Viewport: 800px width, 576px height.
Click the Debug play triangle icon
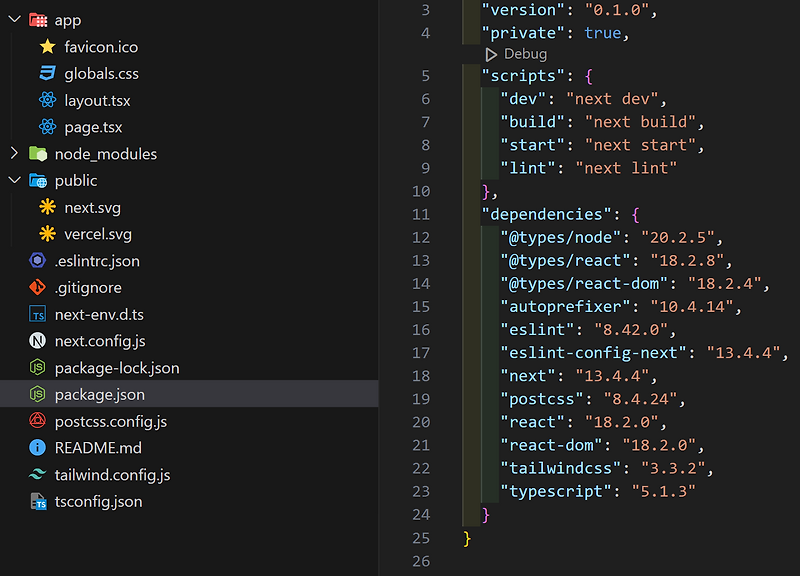[x=491, y=55]
